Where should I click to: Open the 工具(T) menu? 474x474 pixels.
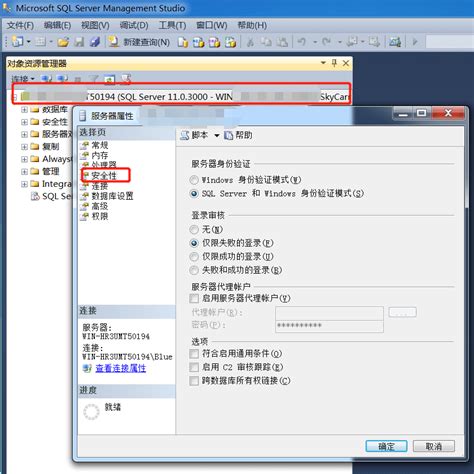pos(172,25)
